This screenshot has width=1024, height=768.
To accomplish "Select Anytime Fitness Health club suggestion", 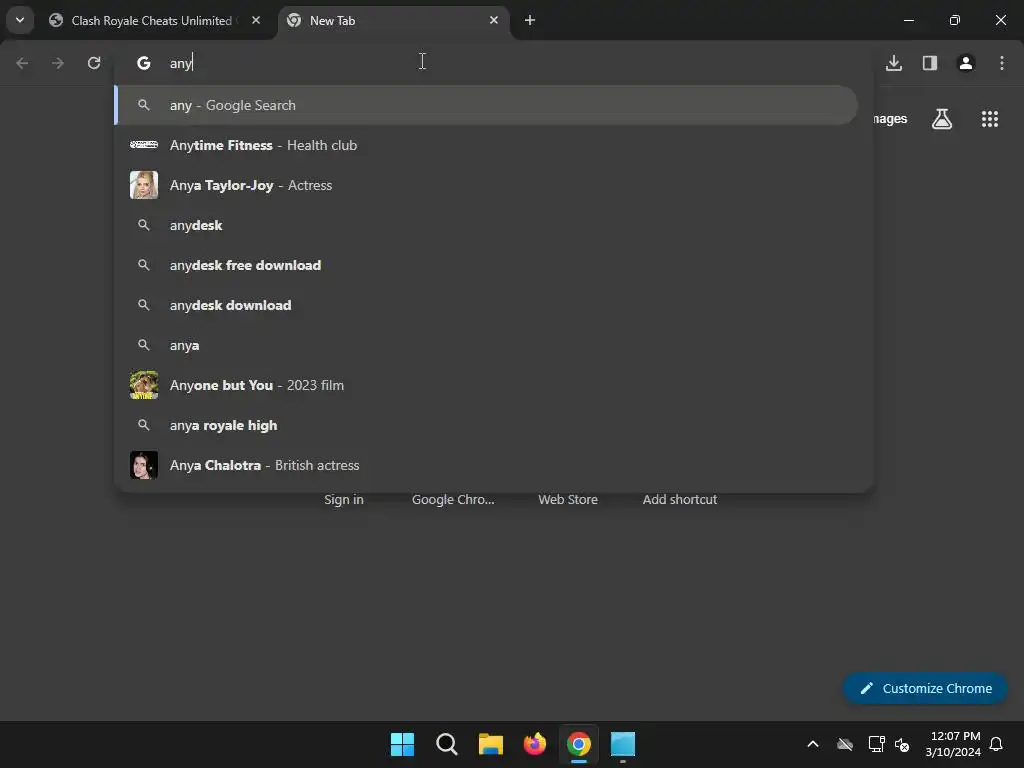I will click(x=487, y=145).
